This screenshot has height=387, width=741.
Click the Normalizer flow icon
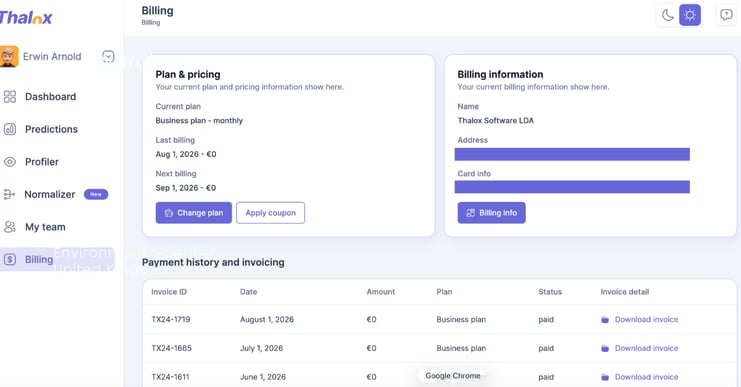[9, 194]
